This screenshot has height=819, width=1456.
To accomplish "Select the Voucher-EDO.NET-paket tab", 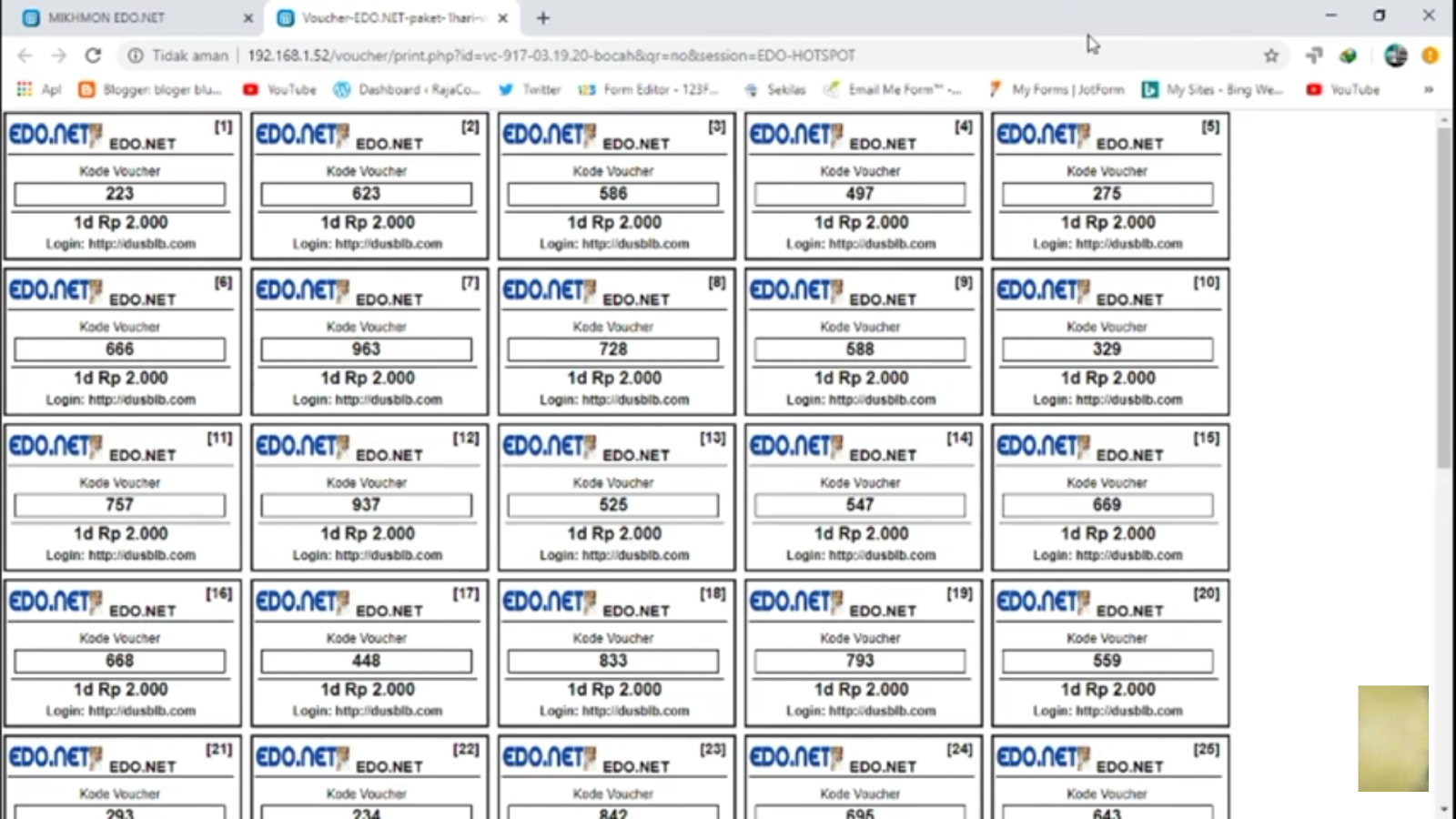I will point(391,18).
